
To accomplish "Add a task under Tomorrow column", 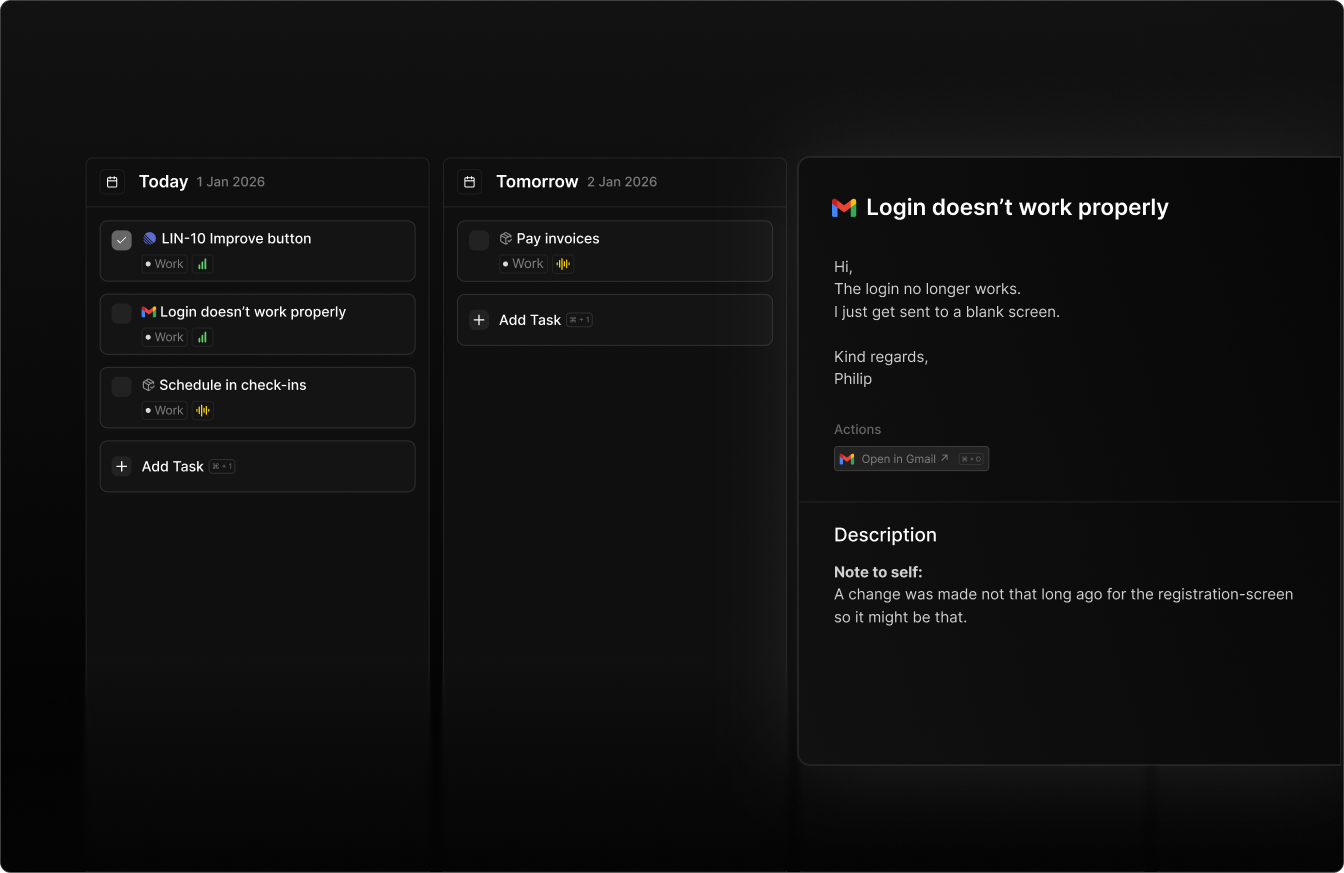I will click(x=530, y=320).
